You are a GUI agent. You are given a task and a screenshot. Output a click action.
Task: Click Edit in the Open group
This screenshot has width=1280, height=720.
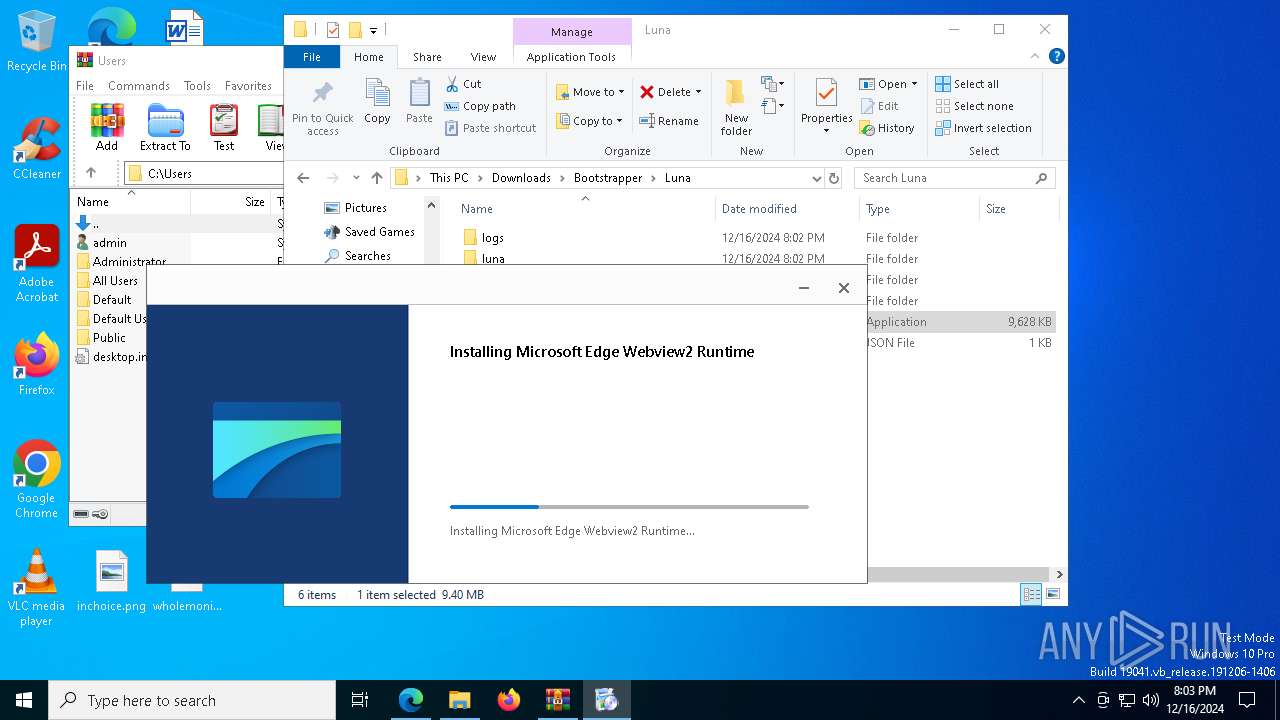[x=879, y=106]
